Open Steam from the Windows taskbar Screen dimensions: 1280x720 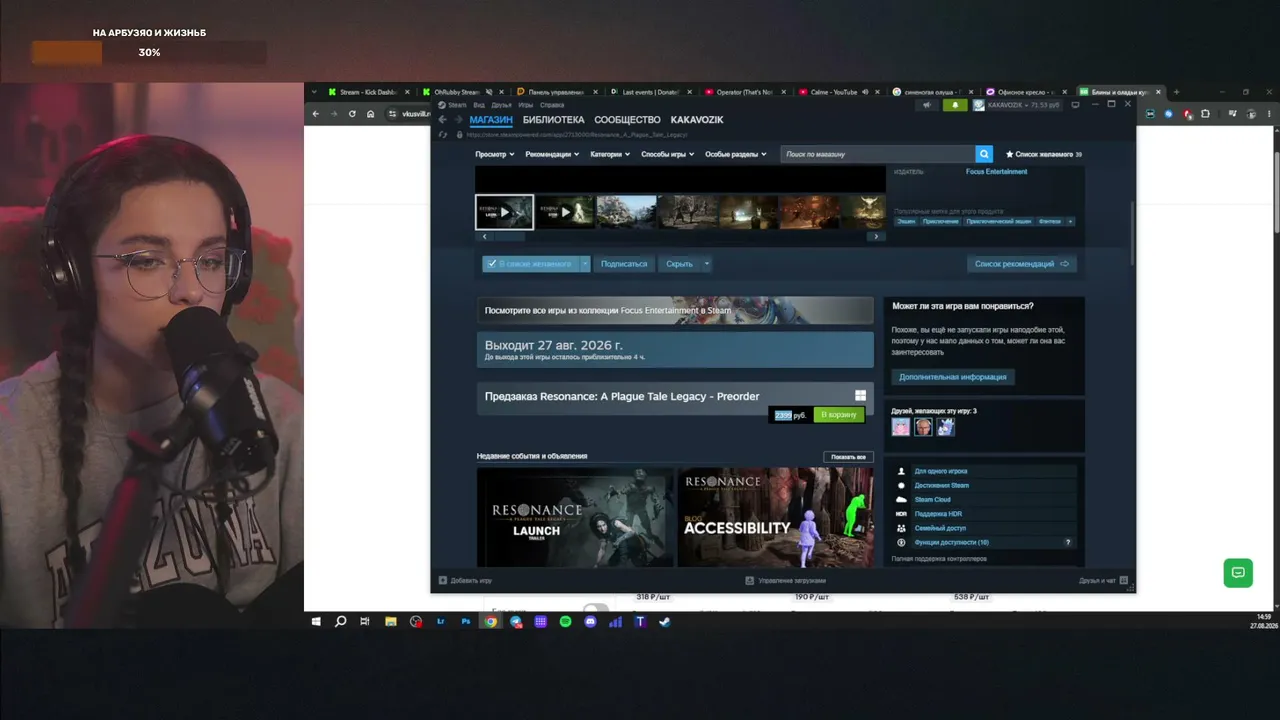point(664,621)
